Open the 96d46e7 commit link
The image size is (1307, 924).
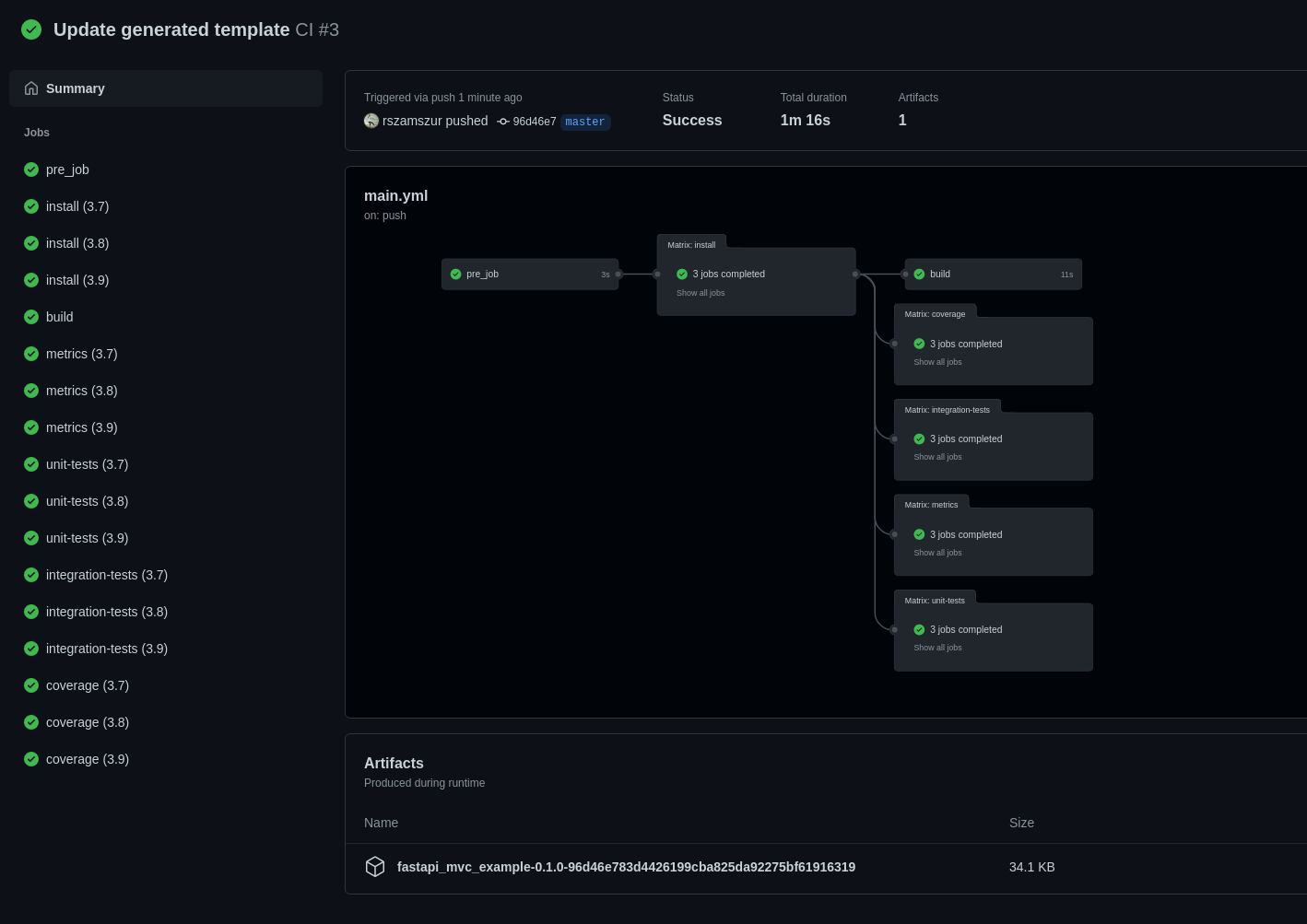535,122
